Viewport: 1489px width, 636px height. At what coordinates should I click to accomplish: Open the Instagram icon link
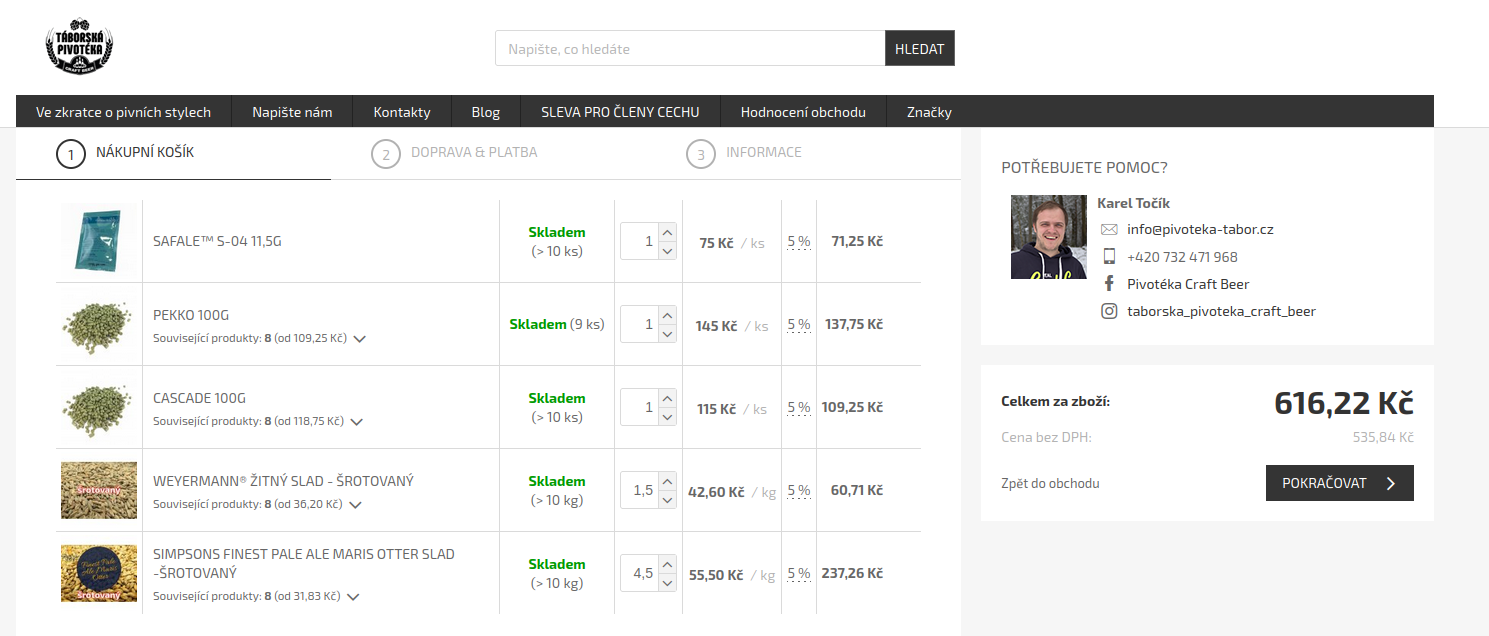coord(1109,311)
